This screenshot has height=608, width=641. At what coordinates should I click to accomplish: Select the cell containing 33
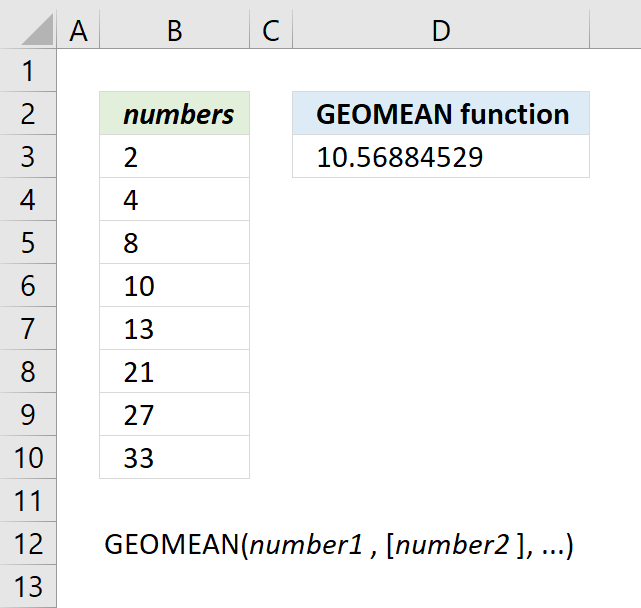click(175, 457)
